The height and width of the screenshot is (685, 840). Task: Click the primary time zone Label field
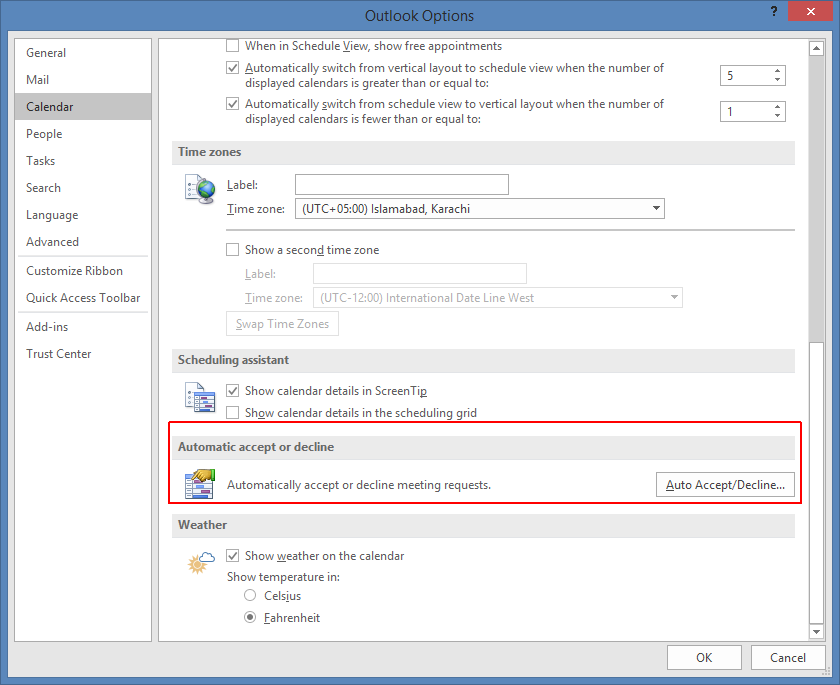402,184
